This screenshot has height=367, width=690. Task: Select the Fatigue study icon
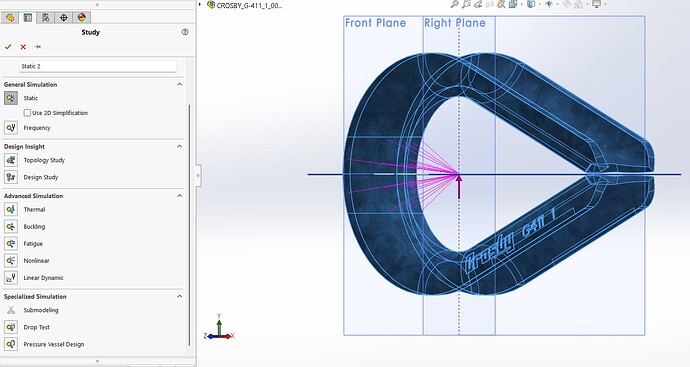click(11, 243)
